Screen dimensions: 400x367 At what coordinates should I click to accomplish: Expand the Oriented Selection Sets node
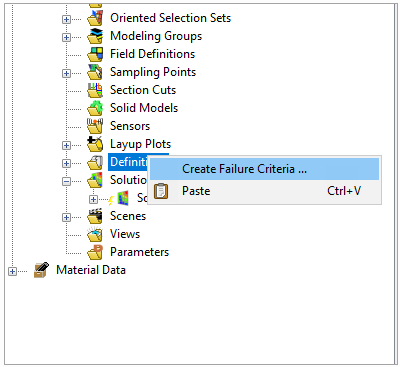[x=66, y=19]
